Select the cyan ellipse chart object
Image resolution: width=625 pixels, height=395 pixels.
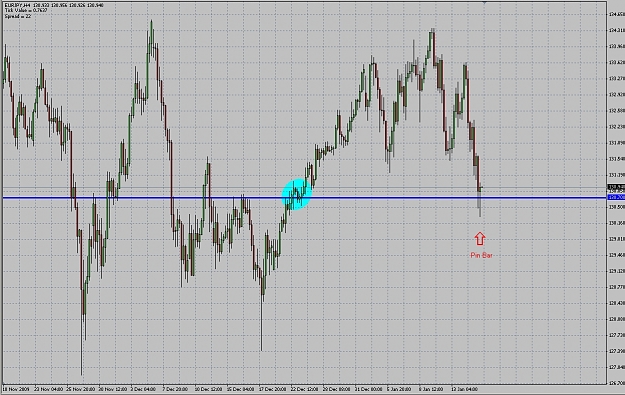tap(297, 194)
